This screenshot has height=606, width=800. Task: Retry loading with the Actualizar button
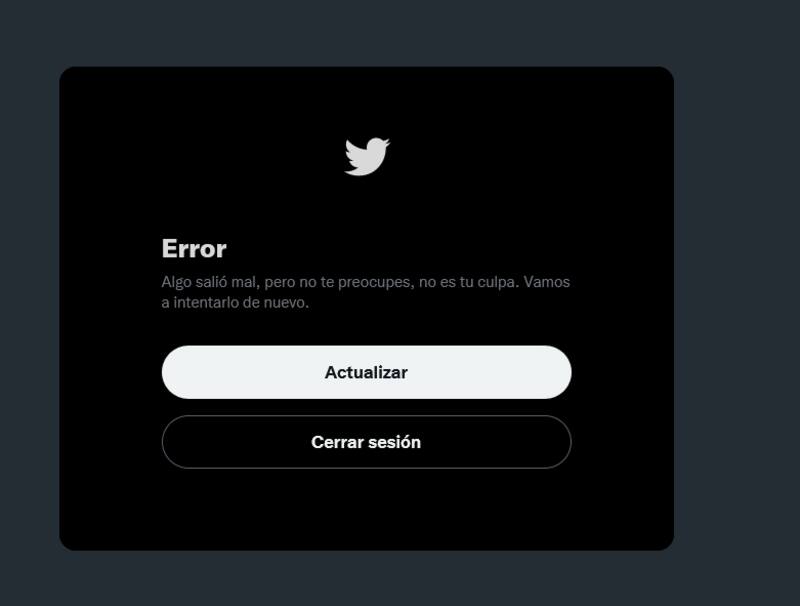click(x=366, y=372)
